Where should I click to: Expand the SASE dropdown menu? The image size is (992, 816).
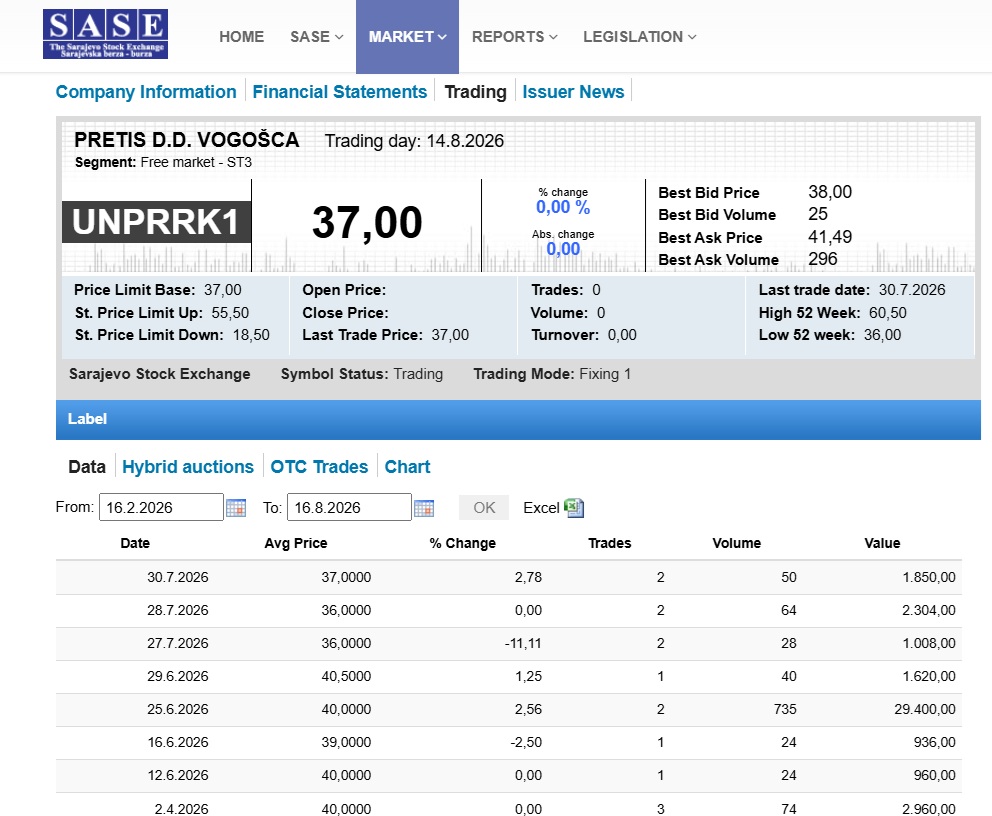(x=316, y=37)
